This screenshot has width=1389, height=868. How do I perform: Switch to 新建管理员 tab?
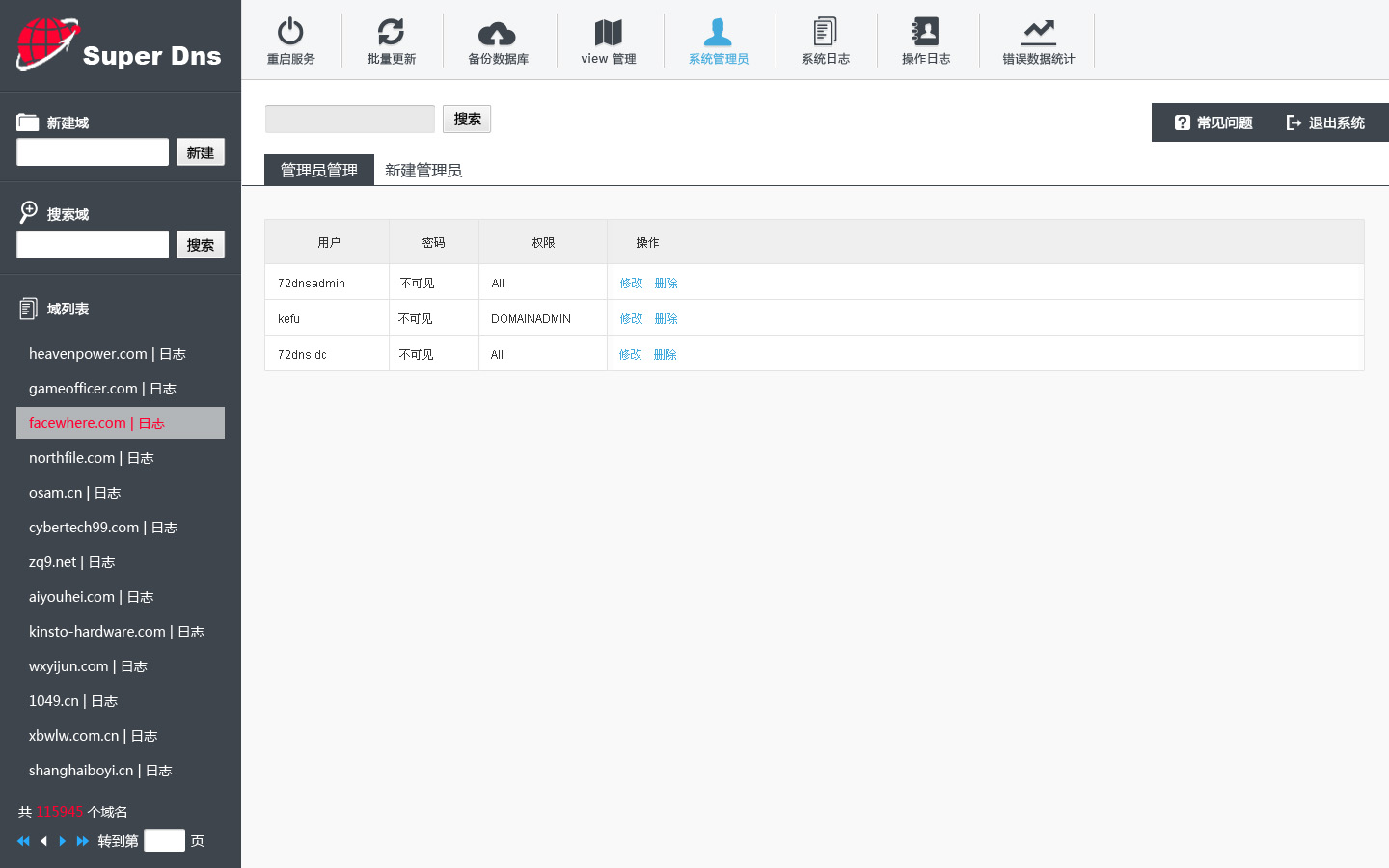(423, 170)
